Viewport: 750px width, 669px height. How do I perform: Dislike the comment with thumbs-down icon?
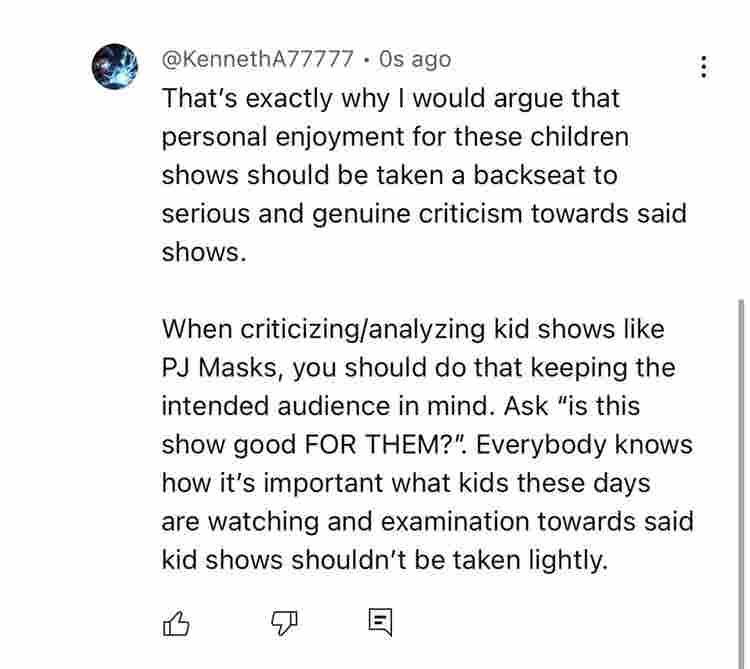click(x=284, y=623)
